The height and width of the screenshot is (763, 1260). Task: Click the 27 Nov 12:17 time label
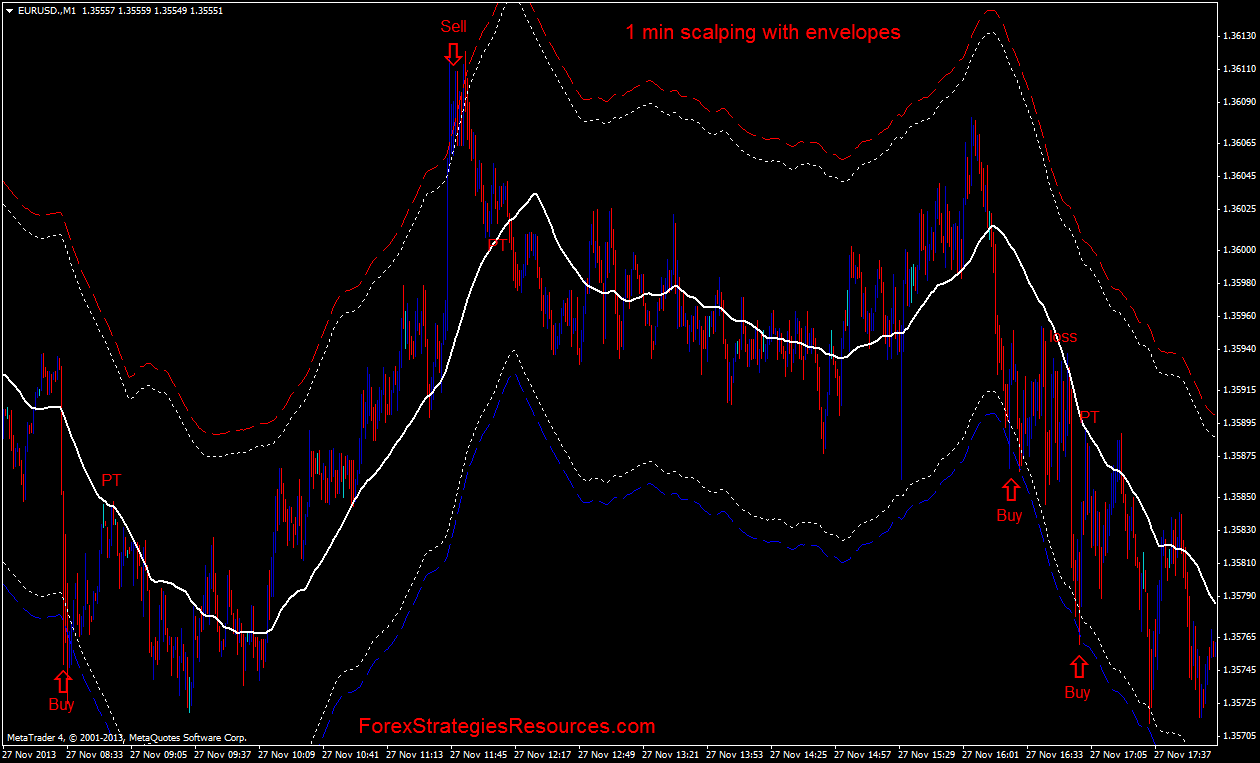tap(543, 755)
